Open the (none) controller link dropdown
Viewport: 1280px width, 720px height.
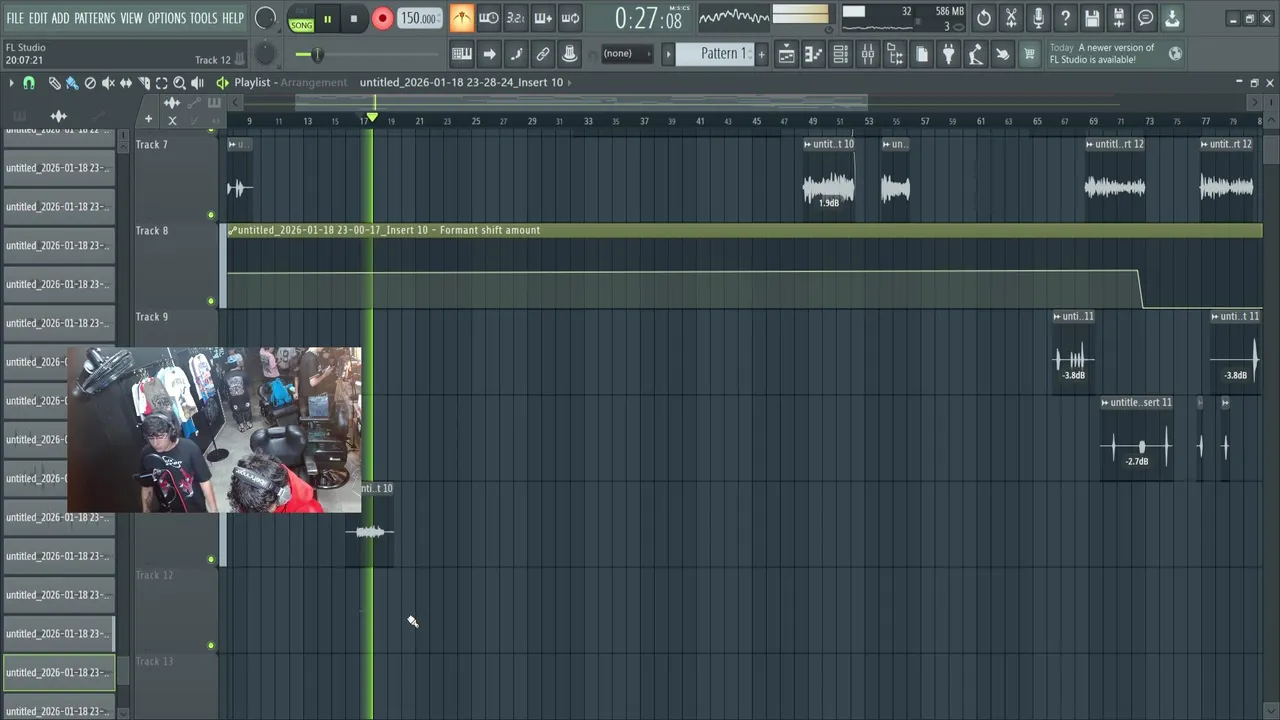tap(626, 54)
